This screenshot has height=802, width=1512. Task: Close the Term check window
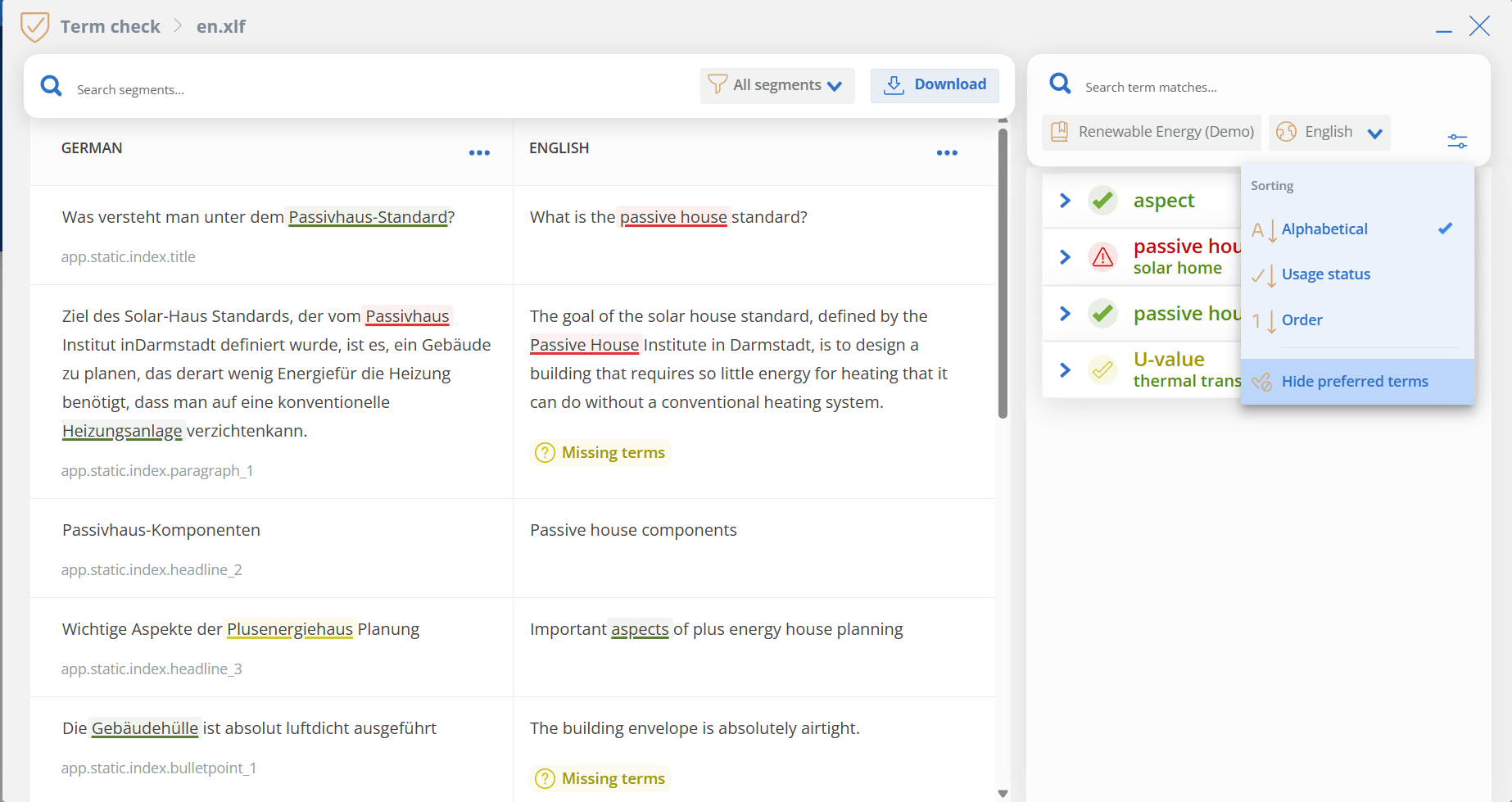[1479, 26]
